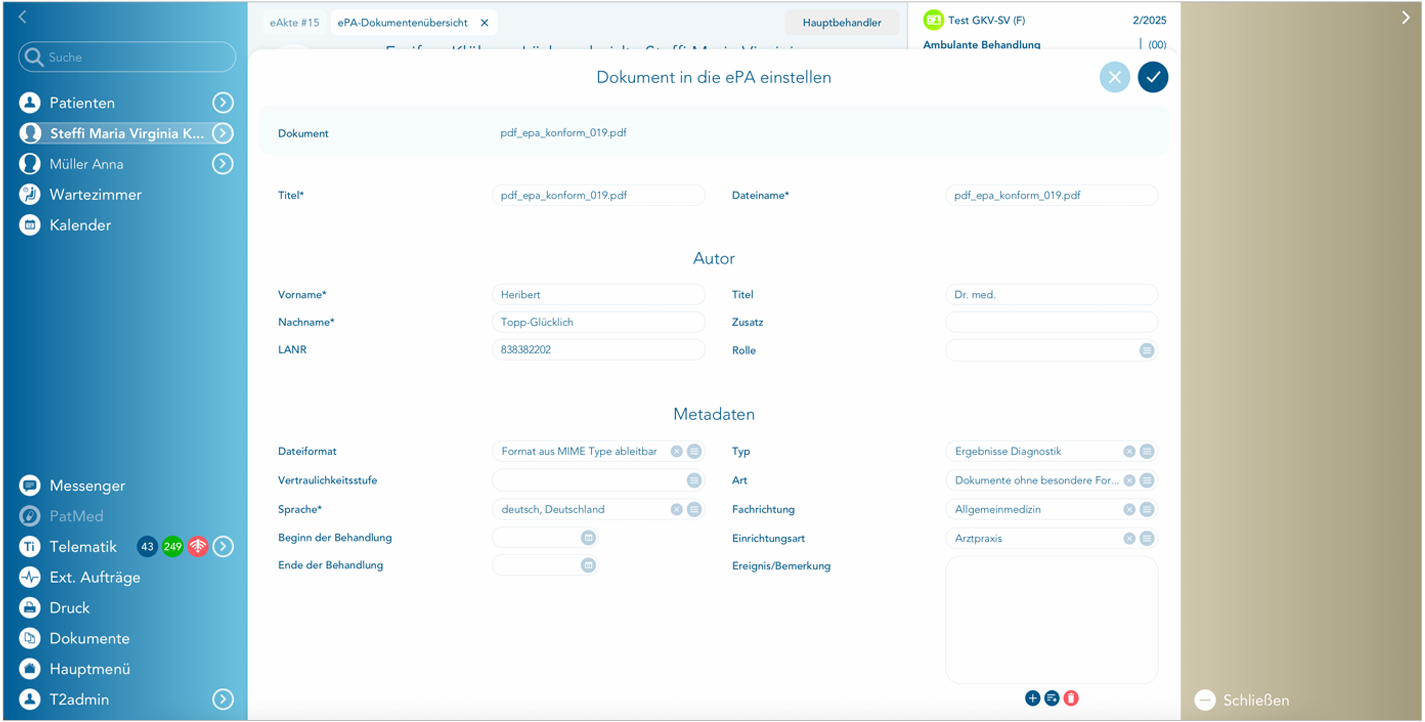The width and height of the screenshot is (1425, 722).
Task: Click the red trash icon under Ereignis/Bemerkung
Action: [1071, 698]
